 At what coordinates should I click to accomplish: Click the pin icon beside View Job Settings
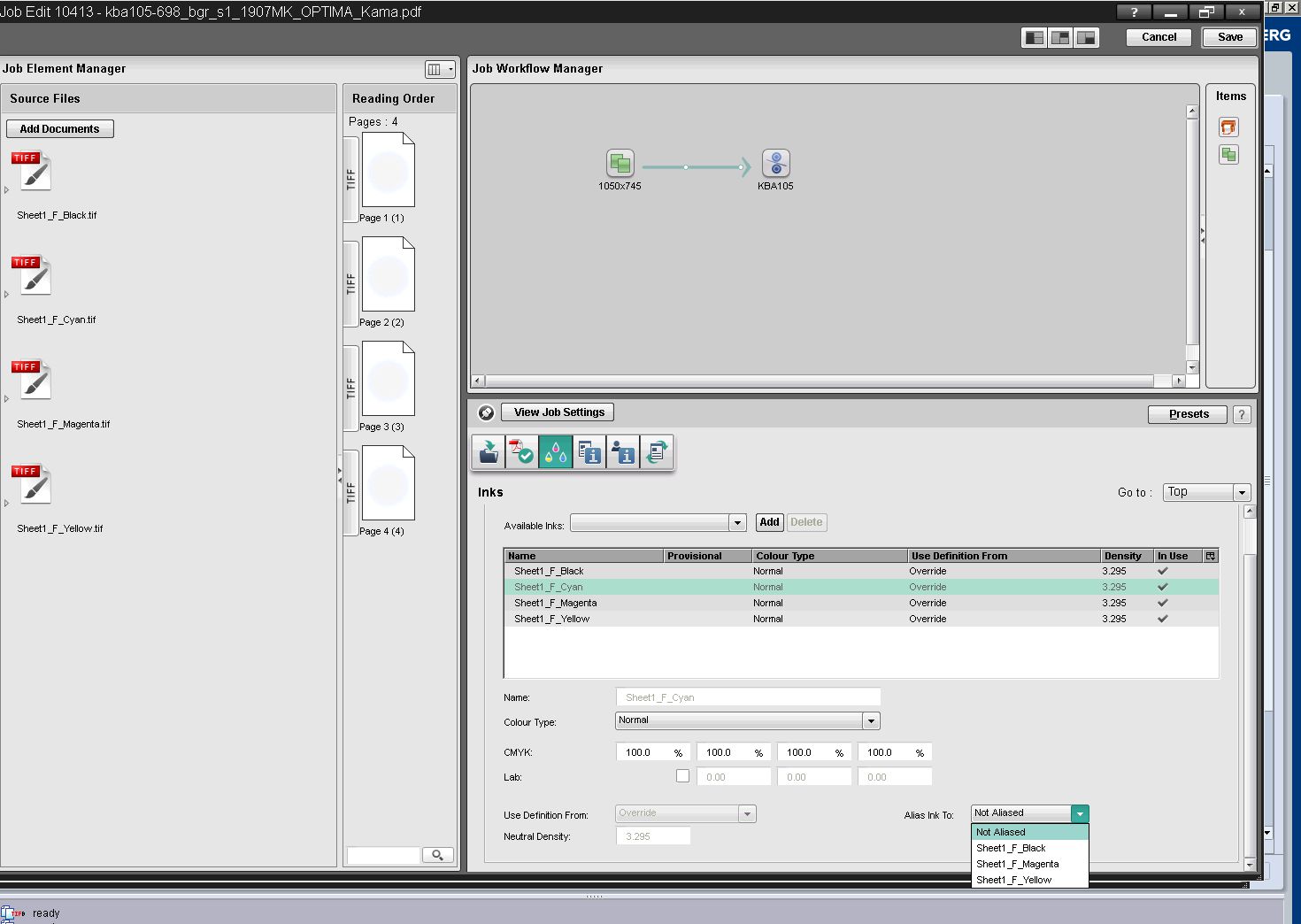pyautogui.click(x=486, y=412)
